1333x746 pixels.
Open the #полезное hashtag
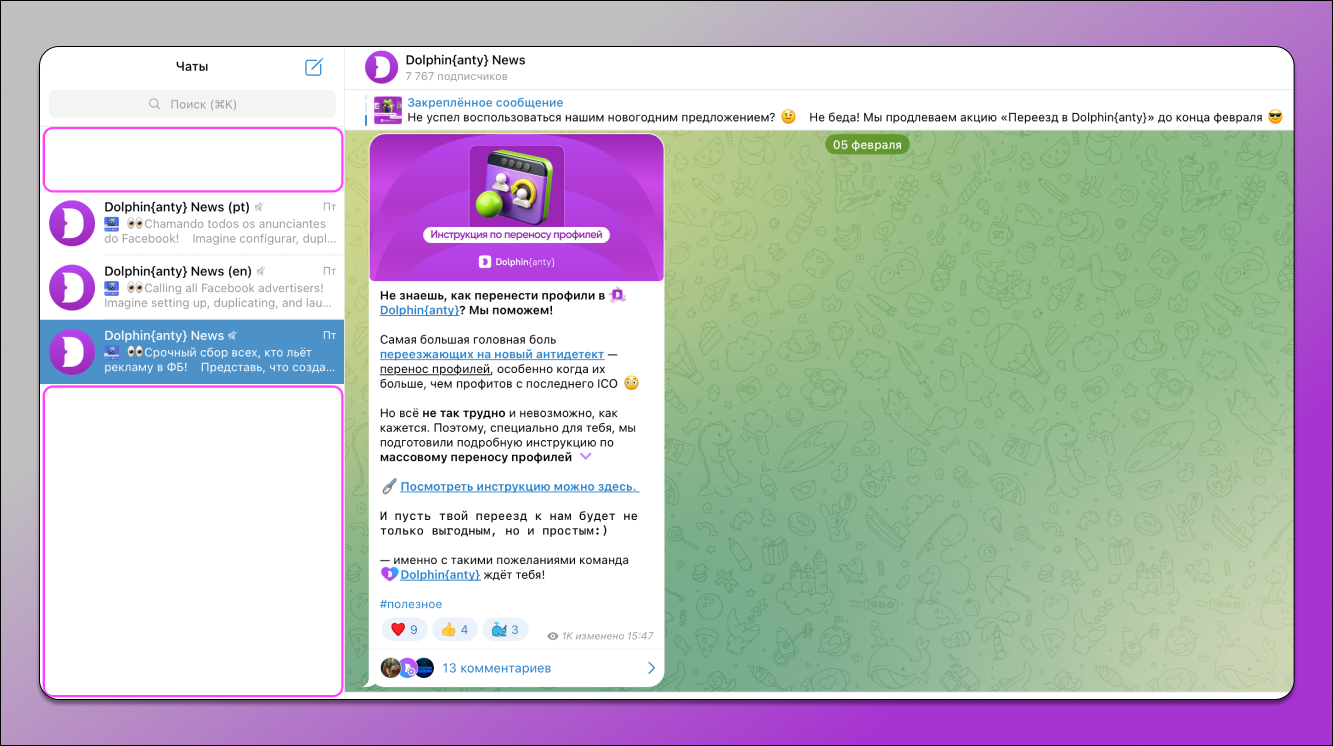tap(409, 603)
